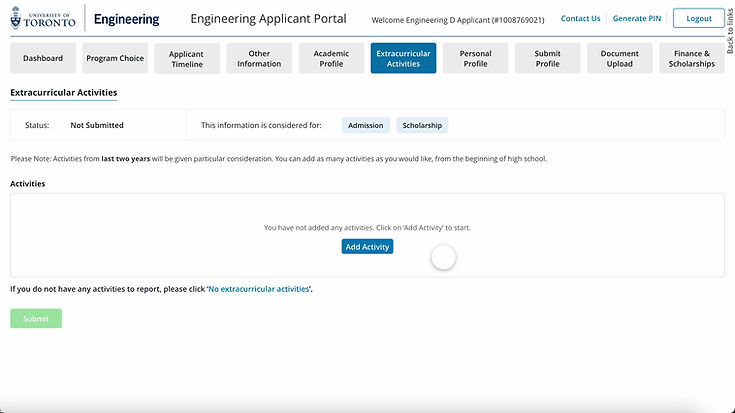Viewport: 735px width, 413px height.
Task: Open the Applicant Timeline tab
Action: pyautogui.click(x=186, y=58)
